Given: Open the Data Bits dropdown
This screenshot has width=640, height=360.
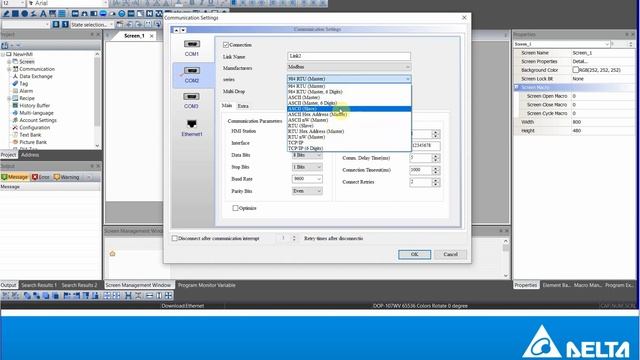Looking at the screenshot, I should point(307,155).
